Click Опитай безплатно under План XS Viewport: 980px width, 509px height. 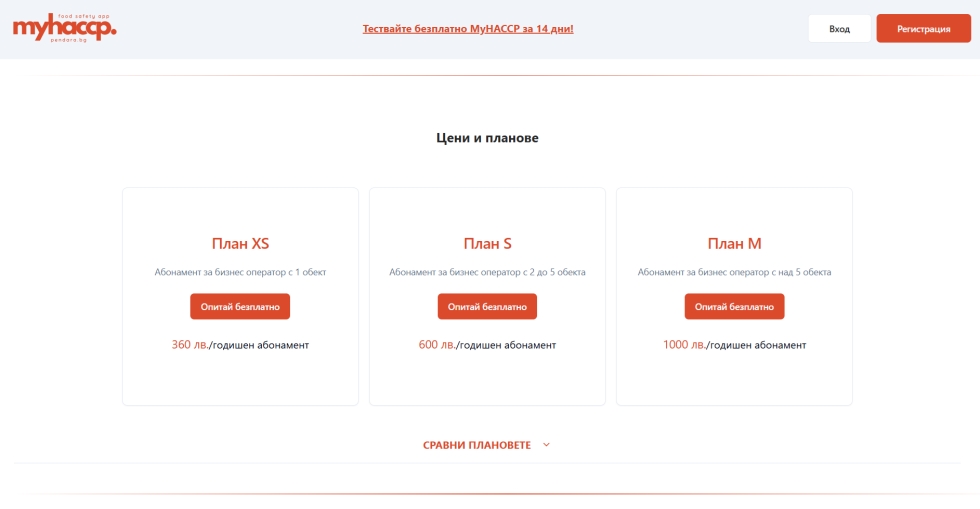[240, 306]
